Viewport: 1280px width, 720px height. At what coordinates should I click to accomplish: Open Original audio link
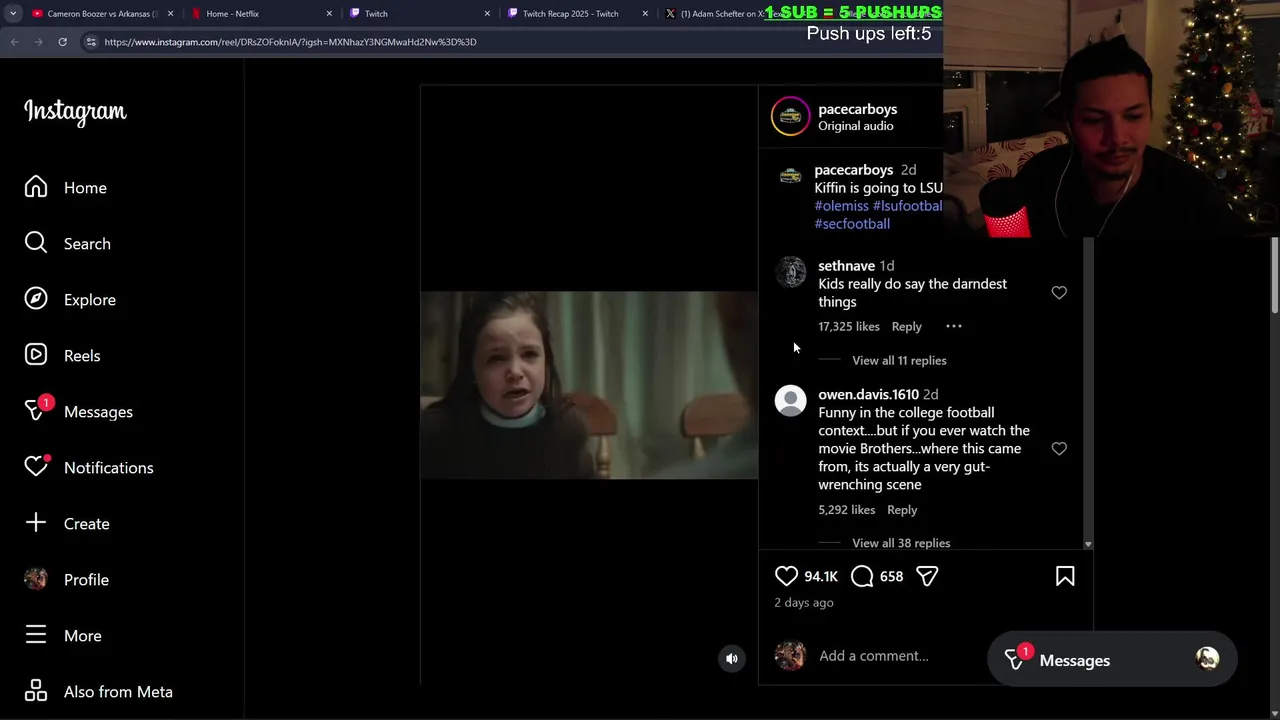[856, 126]
